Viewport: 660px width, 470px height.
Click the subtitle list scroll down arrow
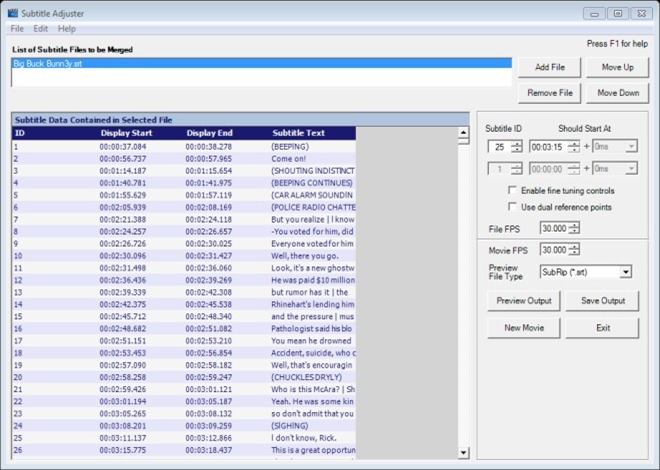pos(463,453)
